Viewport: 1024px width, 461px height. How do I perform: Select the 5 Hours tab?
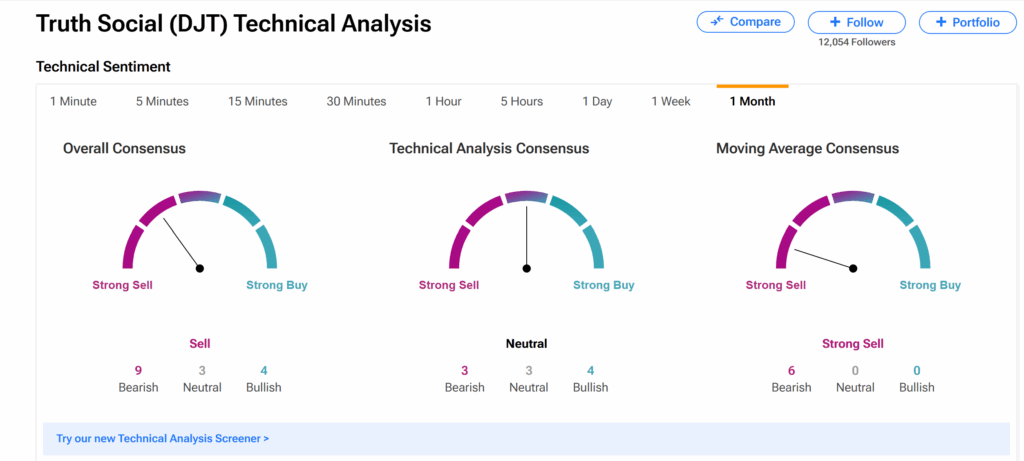[522, 101]
